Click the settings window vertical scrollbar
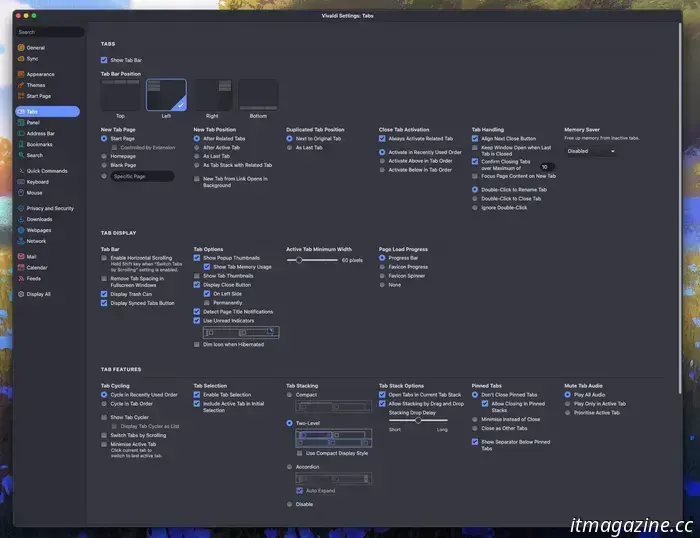The height and width of the screenshot is (538, 700). tap(680, 209)
